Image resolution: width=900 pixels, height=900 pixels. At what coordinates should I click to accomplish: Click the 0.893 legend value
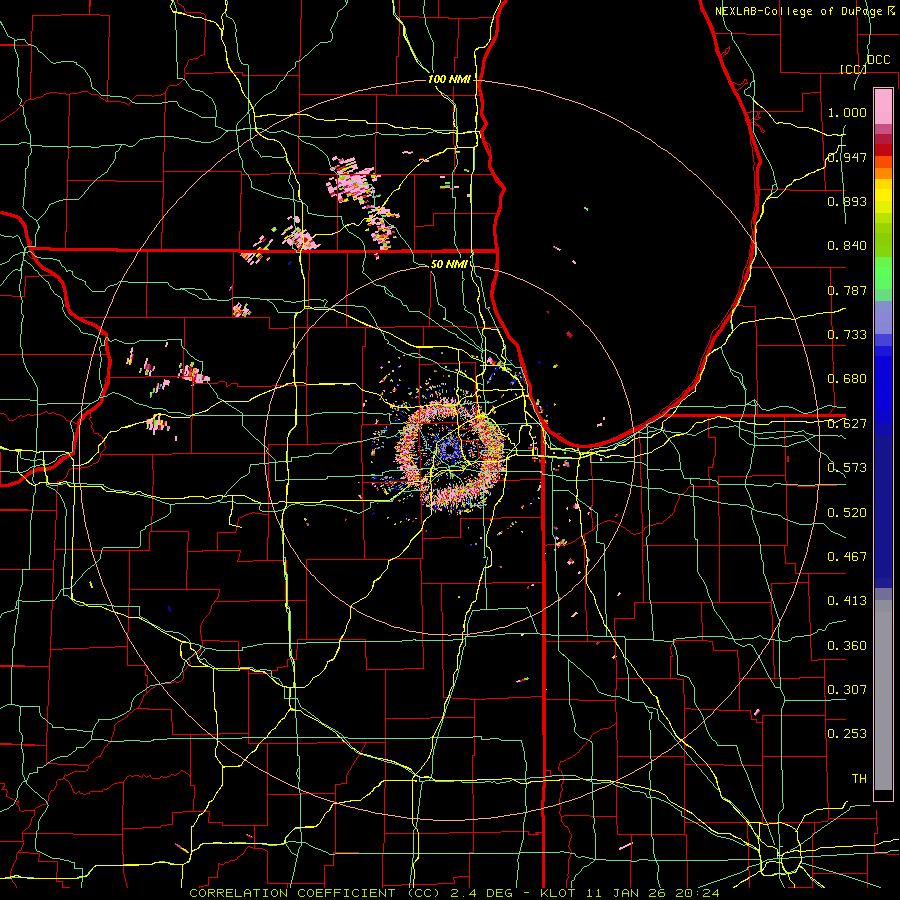click(847, 201)
